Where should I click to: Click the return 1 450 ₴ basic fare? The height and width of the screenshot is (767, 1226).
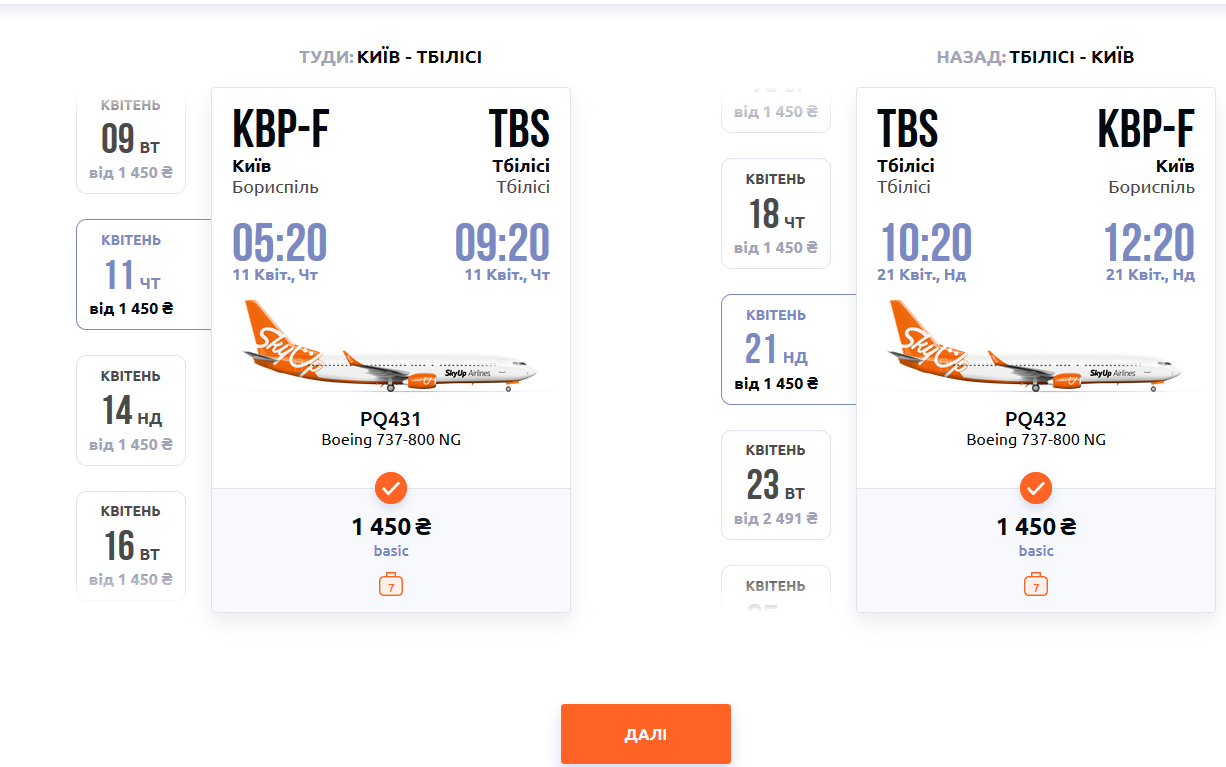1036,527
